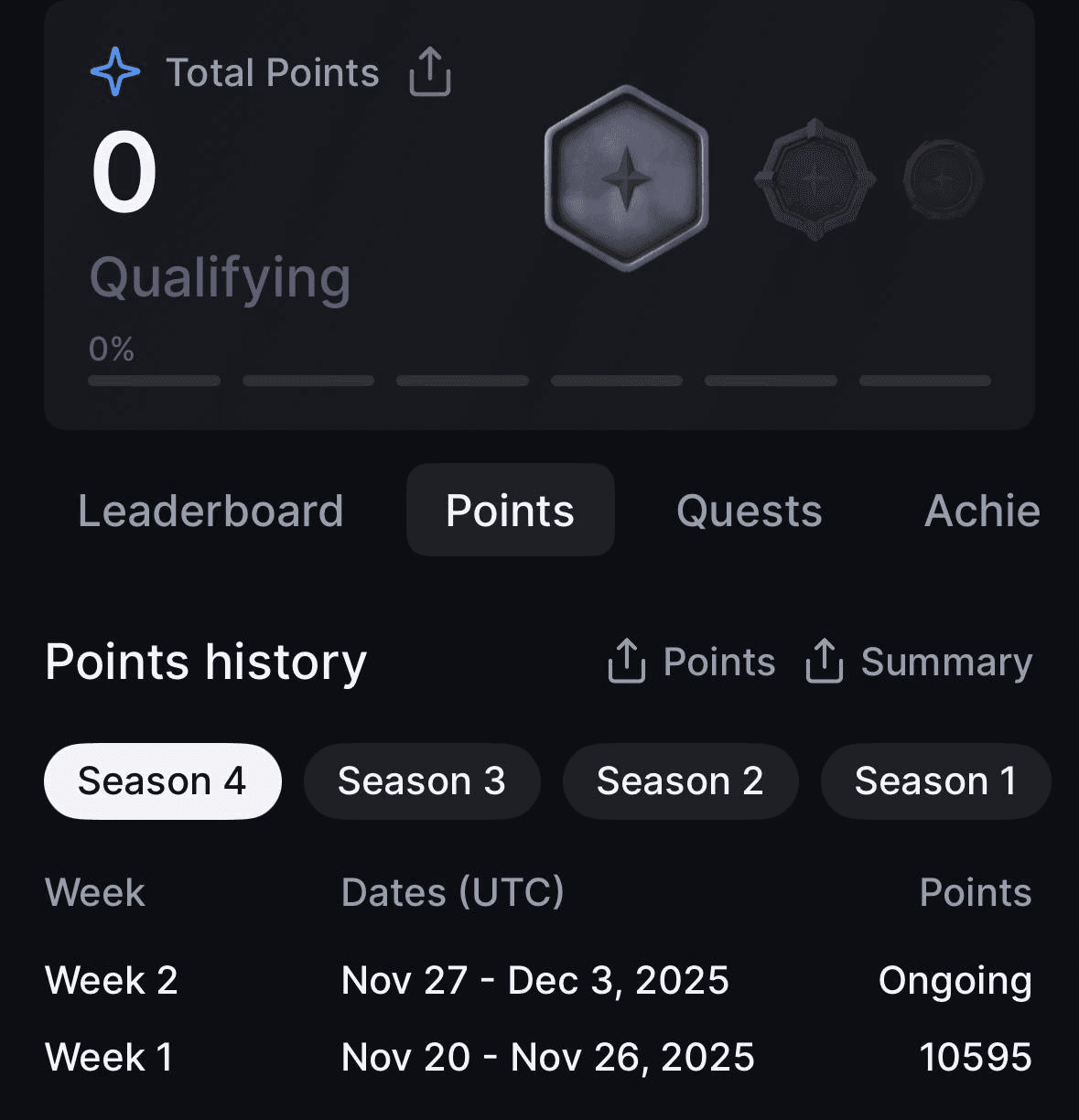Viewport: 1079px width, 1120px height.
Task: Switch to Season 3 history
Action: (421, 781)
